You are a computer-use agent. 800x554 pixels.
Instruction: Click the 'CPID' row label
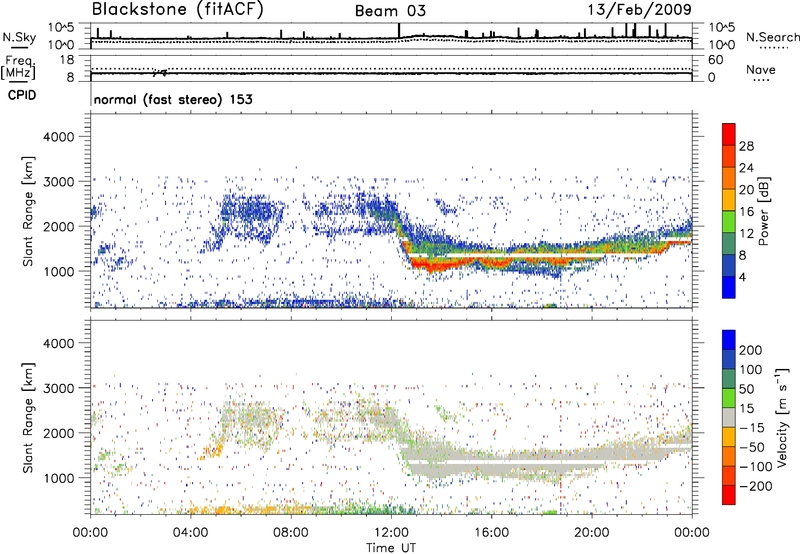[x=22, y=95]
